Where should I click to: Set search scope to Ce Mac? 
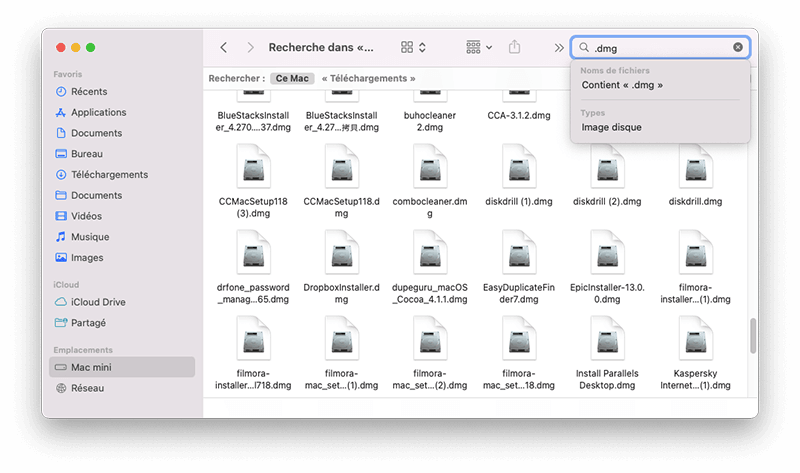point(292,78)
